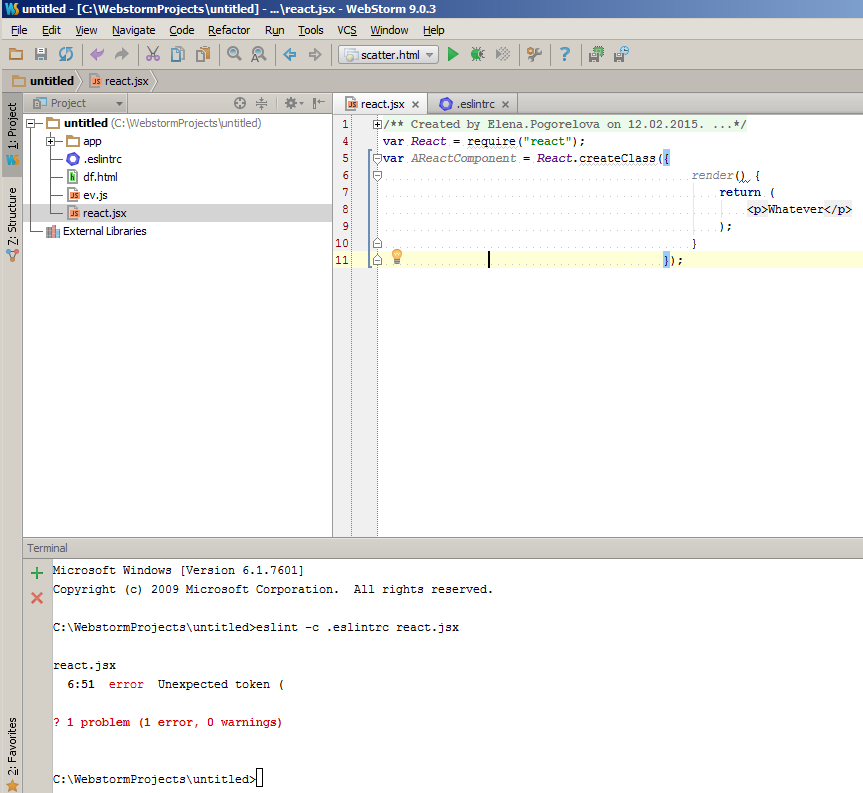Screen dimensions: 863x793
Task: Run scatter.html with the green play icon
Action: tap(453, 54)
